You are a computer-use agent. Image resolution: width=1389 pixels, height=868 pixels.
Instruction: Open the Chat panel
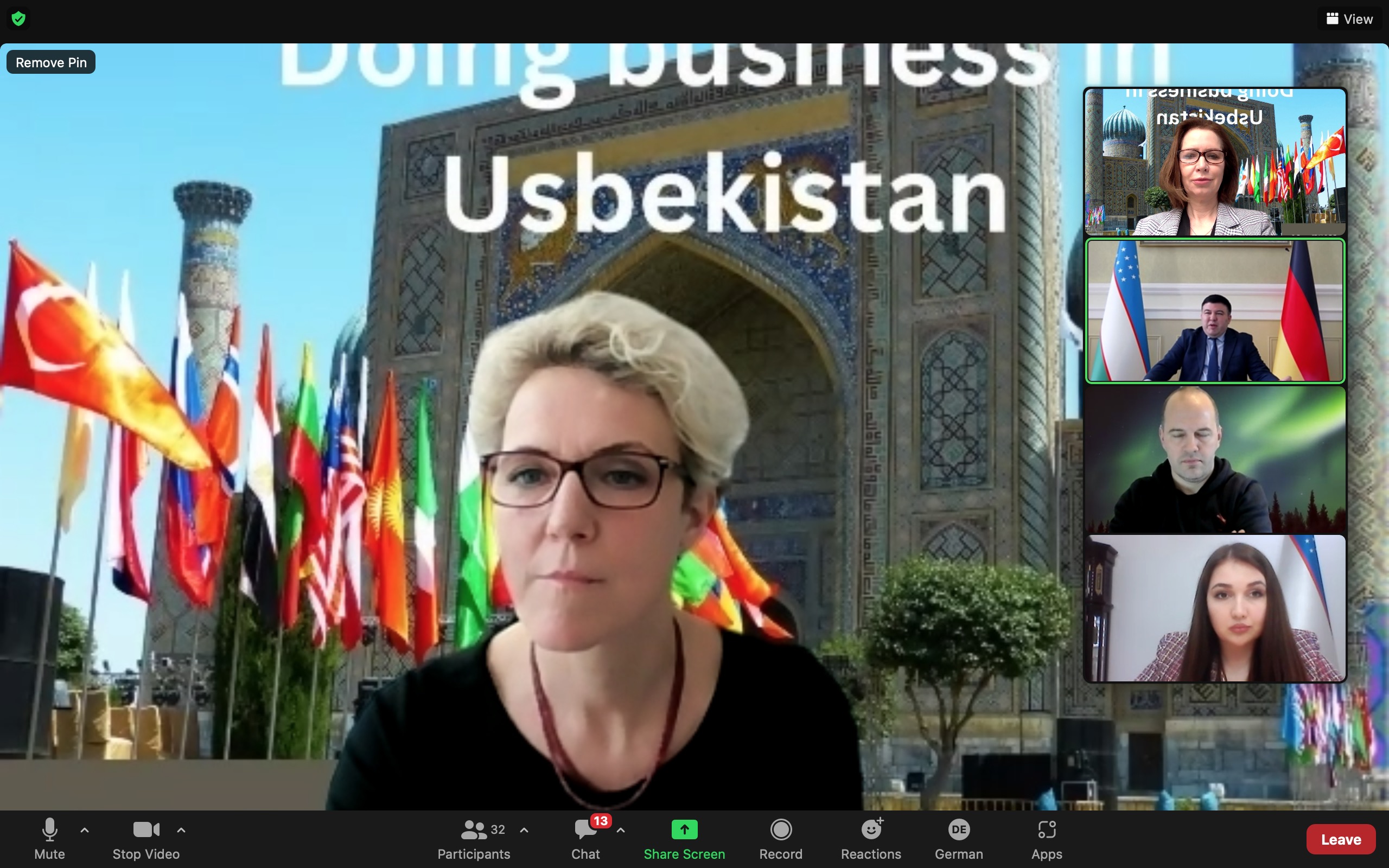click(585, 839)
